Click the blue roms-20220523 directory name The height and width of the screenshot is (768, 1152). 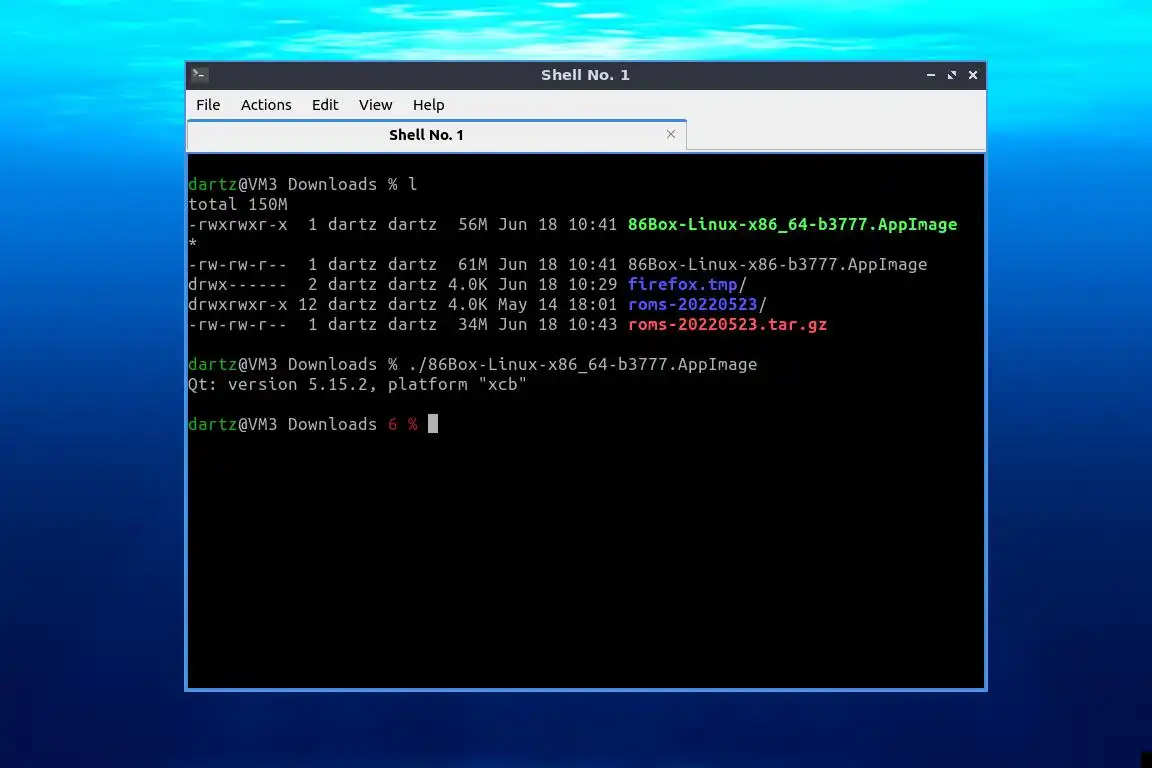click(x=692, y=304)
